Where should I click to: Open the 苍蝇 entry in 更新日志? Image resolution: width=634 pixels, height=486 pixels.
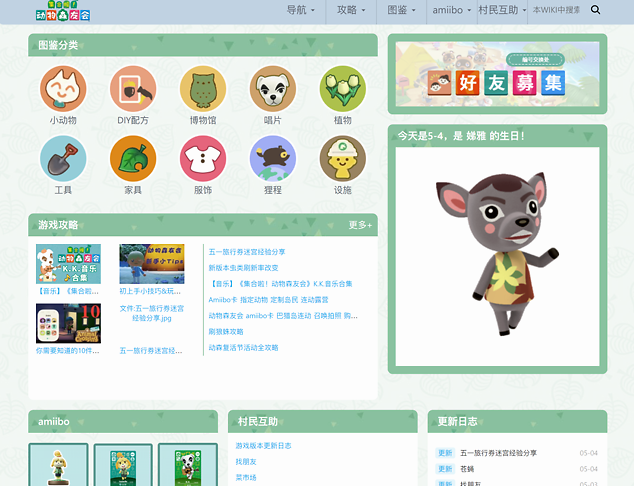tap(467, 469)
